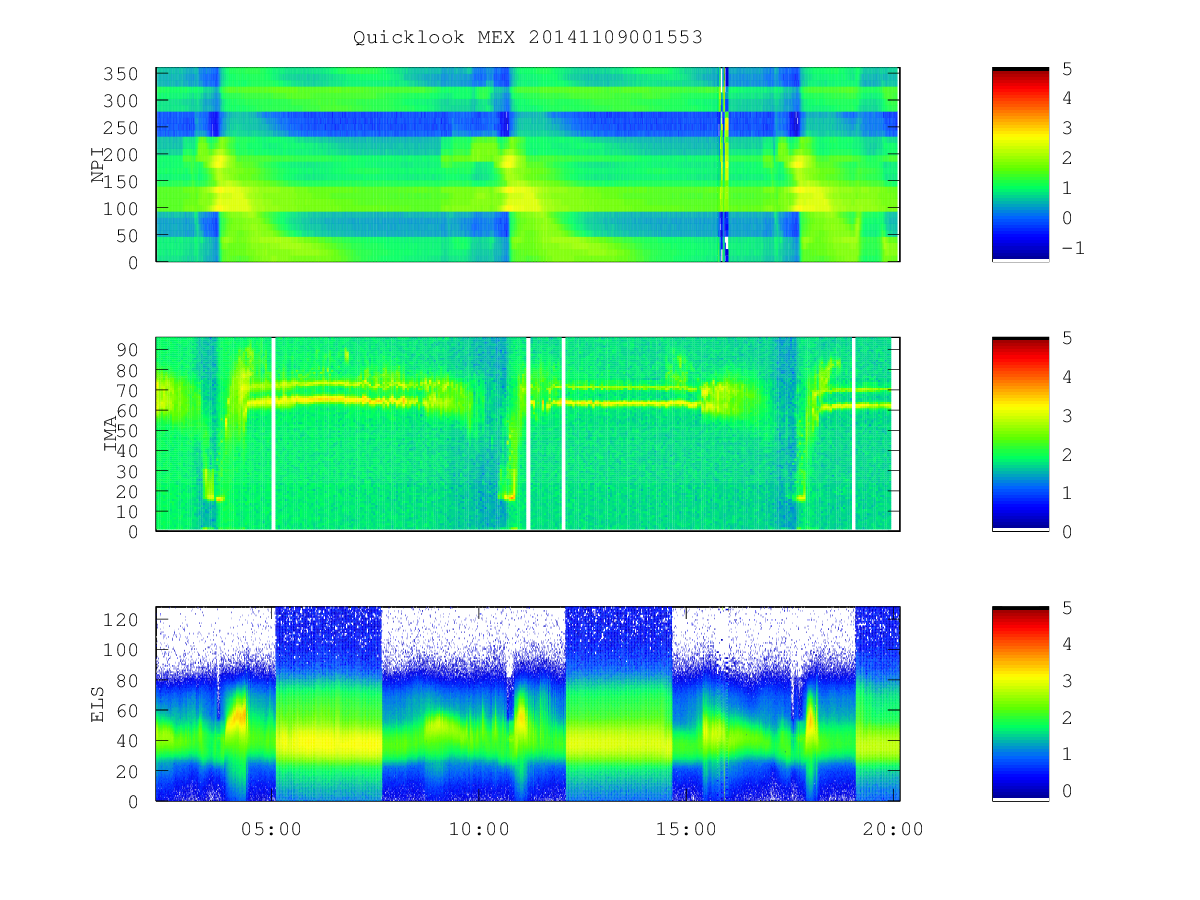Click the 5 label on the NPI colorbar
Viewport: 1200px width, 900px height.
1067,68
